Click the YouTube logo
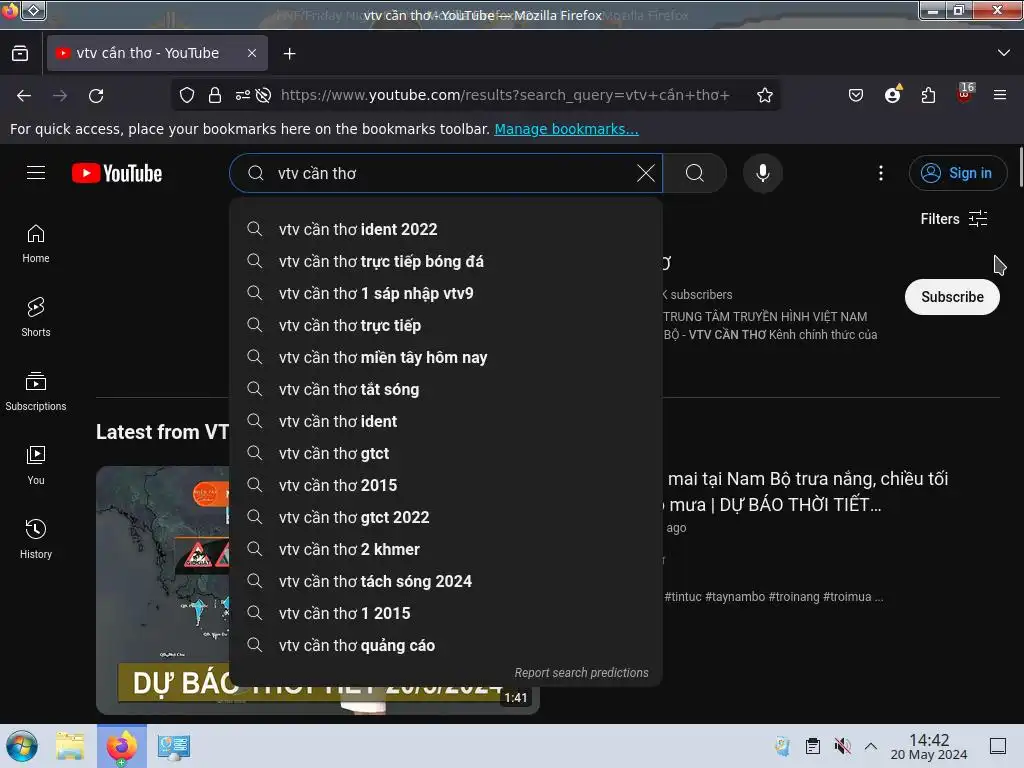 (x=117, y=173)
